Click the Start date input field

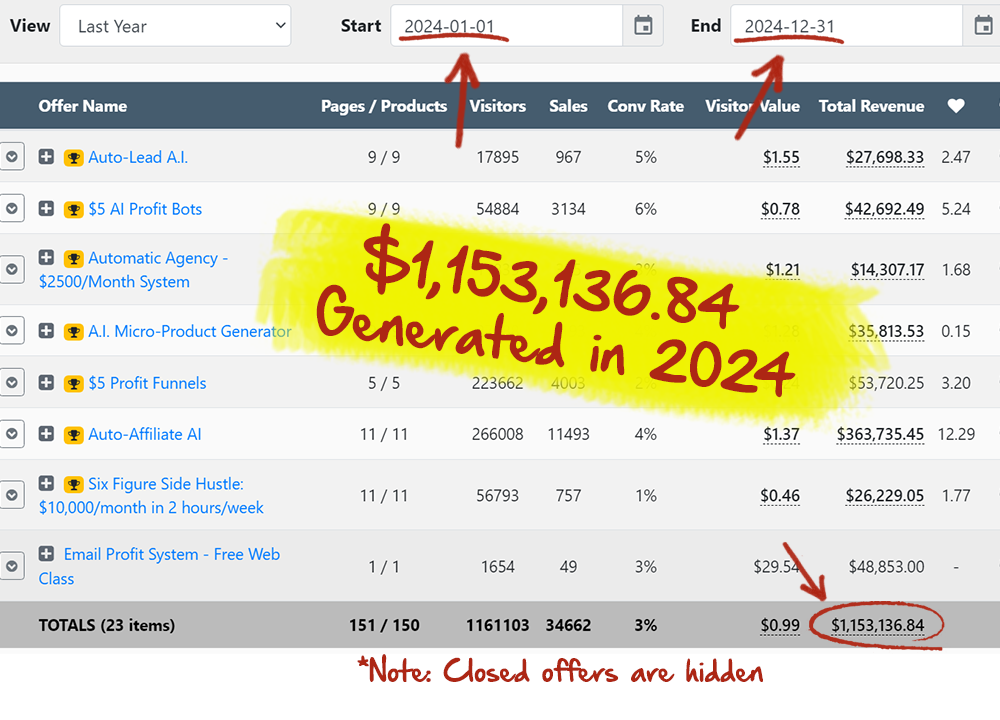point(505,26)
